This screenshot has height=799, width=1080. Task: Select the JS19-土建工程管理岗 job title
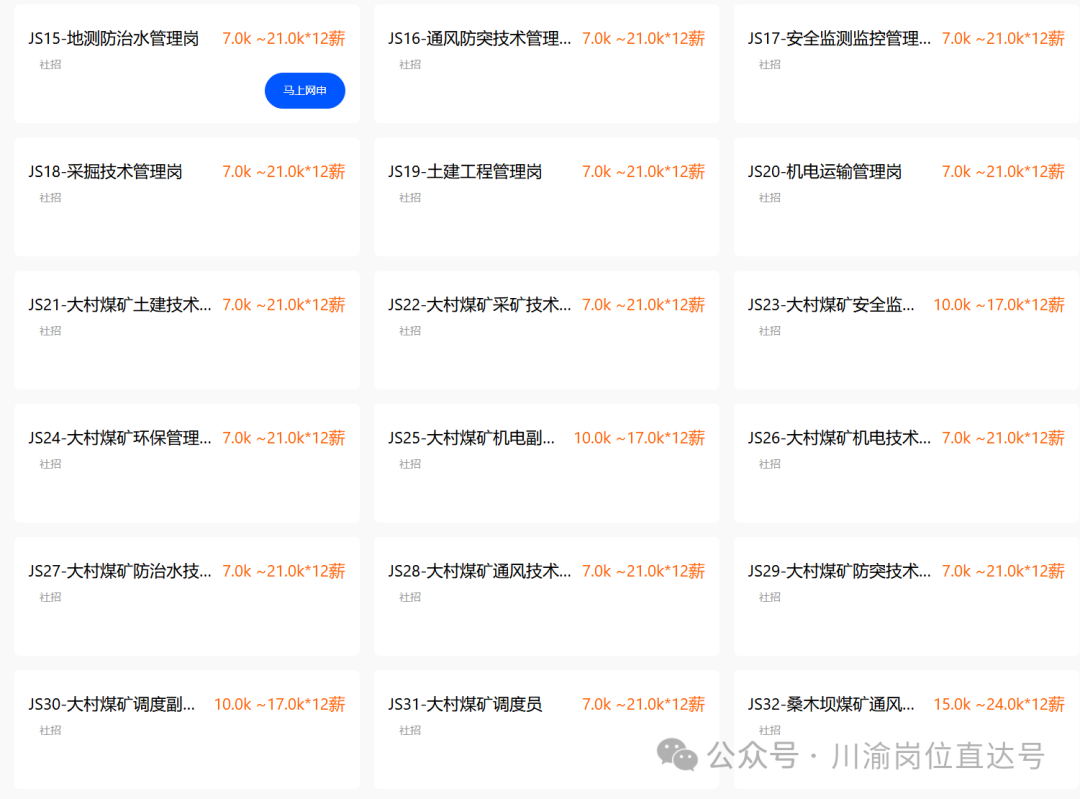tap(465, 172)
